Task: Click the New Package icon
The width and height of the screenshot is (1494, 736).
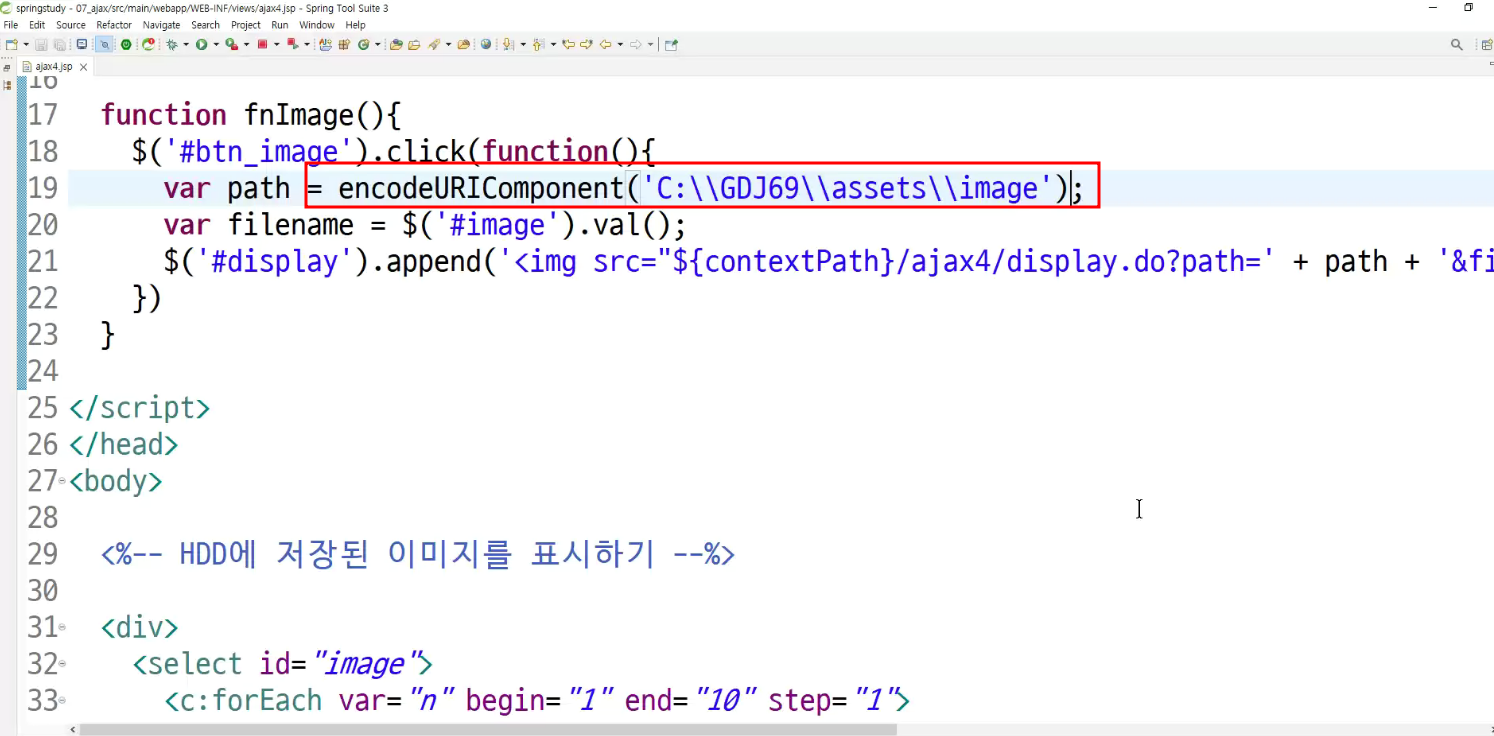Action: pos(344,44)
